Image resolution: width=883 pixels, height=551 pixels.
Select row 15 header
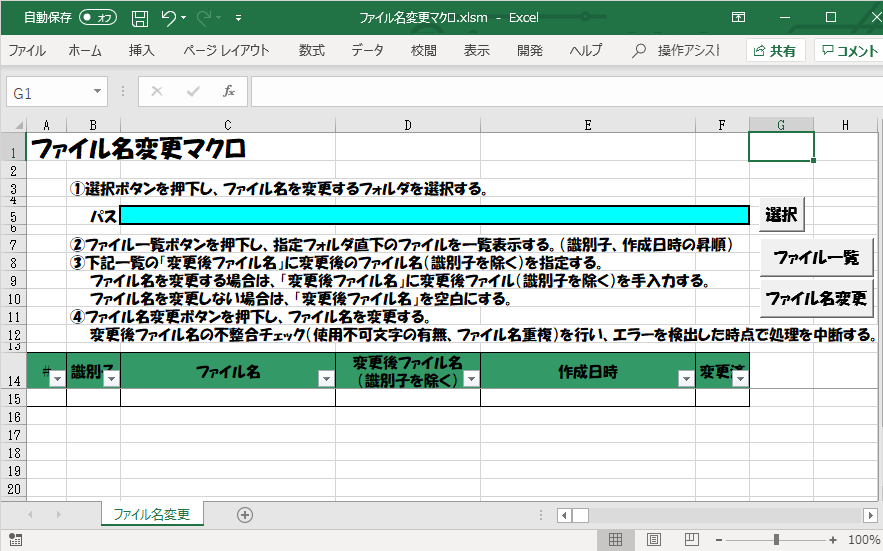coord(14,398)
